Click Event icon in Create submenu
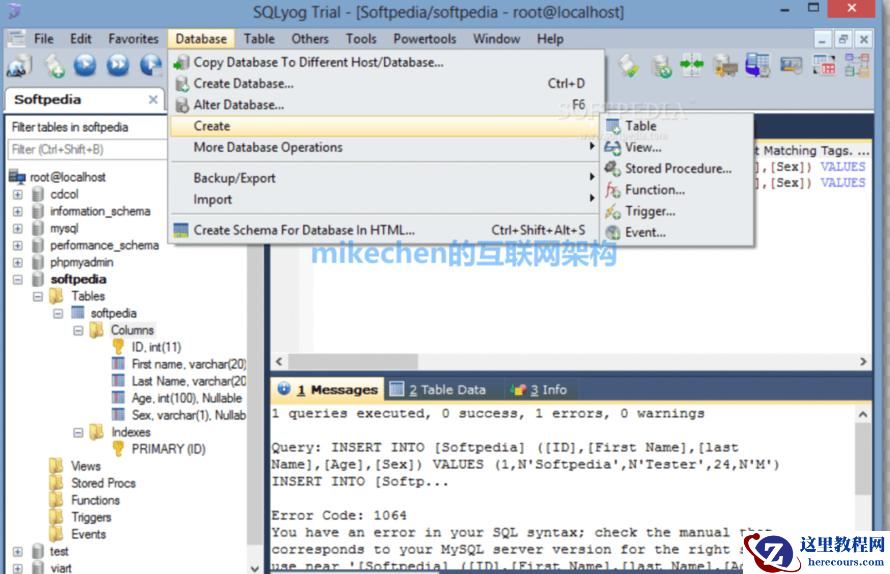Image resolution: width=890 pixels, height=574 pixels. [x=612, y=233]
